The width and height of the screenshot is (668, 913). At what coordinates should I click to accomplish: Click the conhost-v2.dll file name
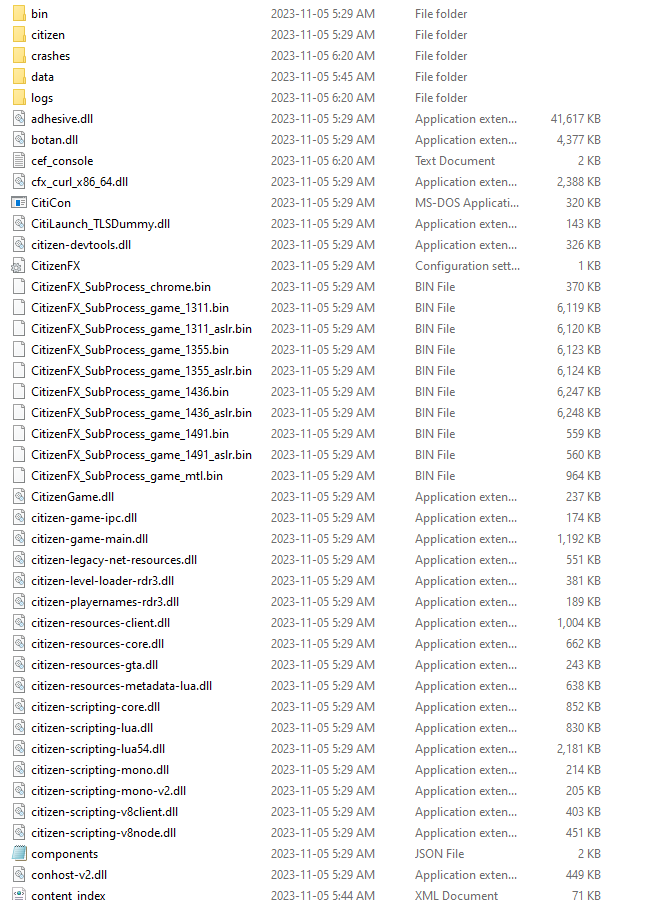point(69,875)
